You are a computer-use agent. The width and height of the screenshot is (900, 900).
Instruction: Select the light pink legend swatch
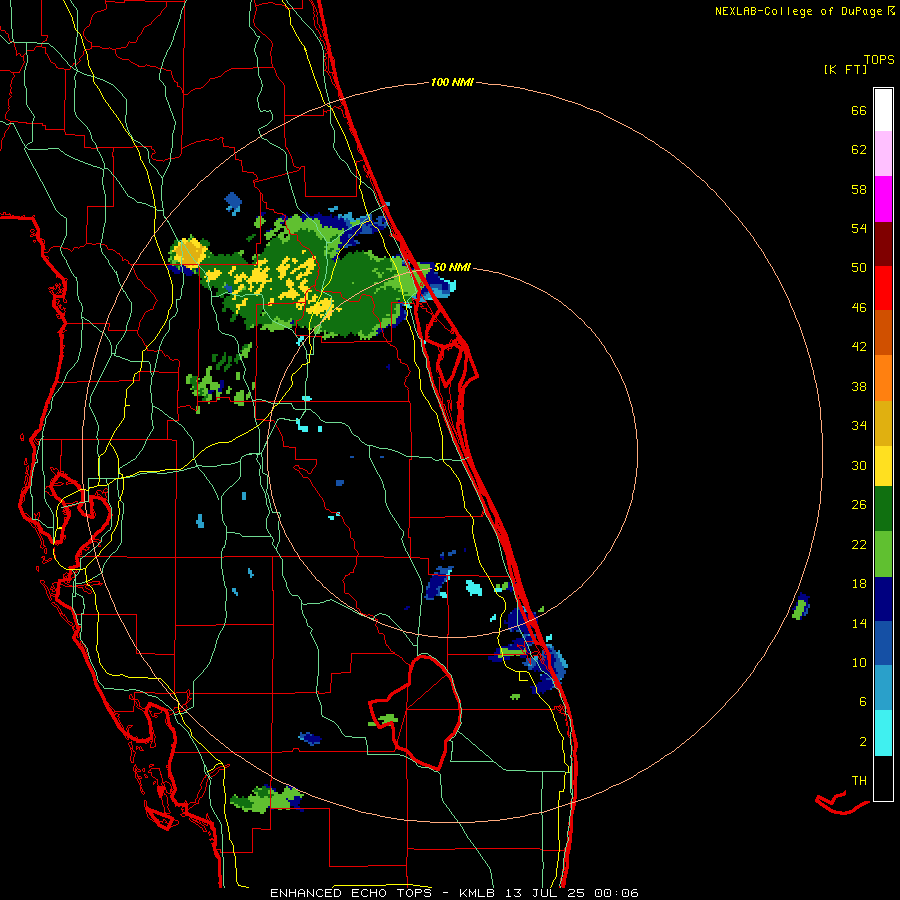(883, 154)
